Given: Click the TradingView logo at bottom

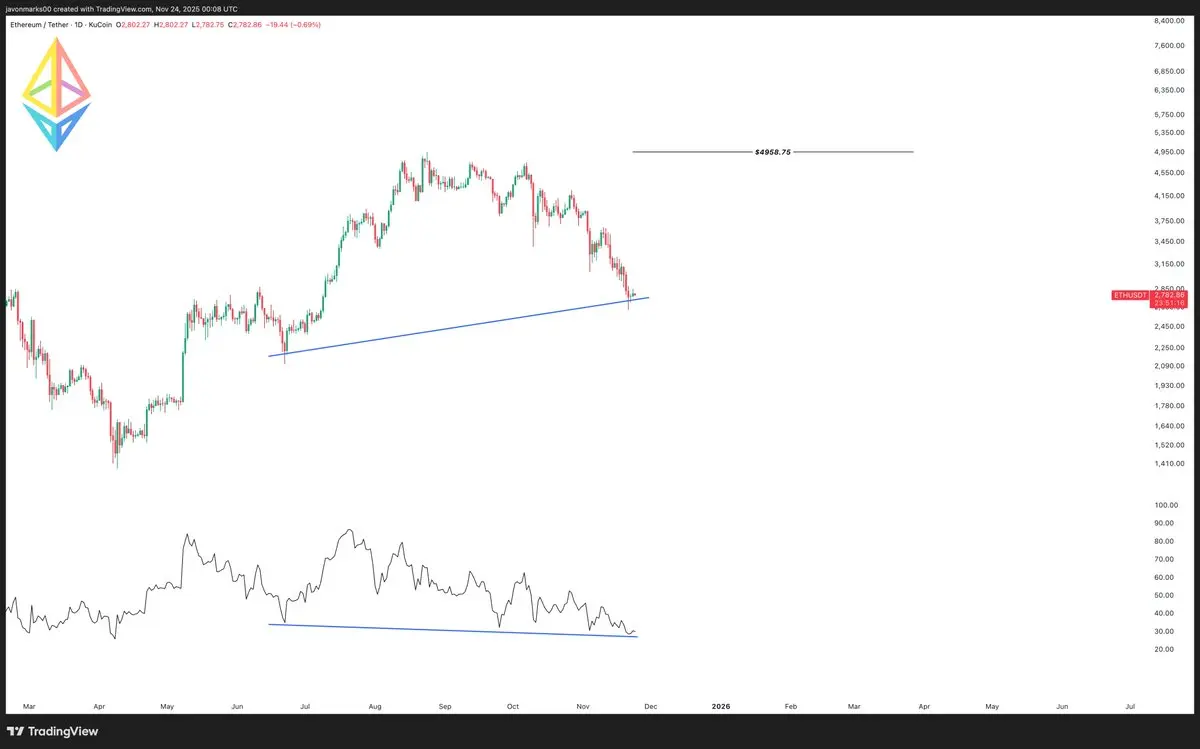Looking at the screenshot, I should (53, 731).
